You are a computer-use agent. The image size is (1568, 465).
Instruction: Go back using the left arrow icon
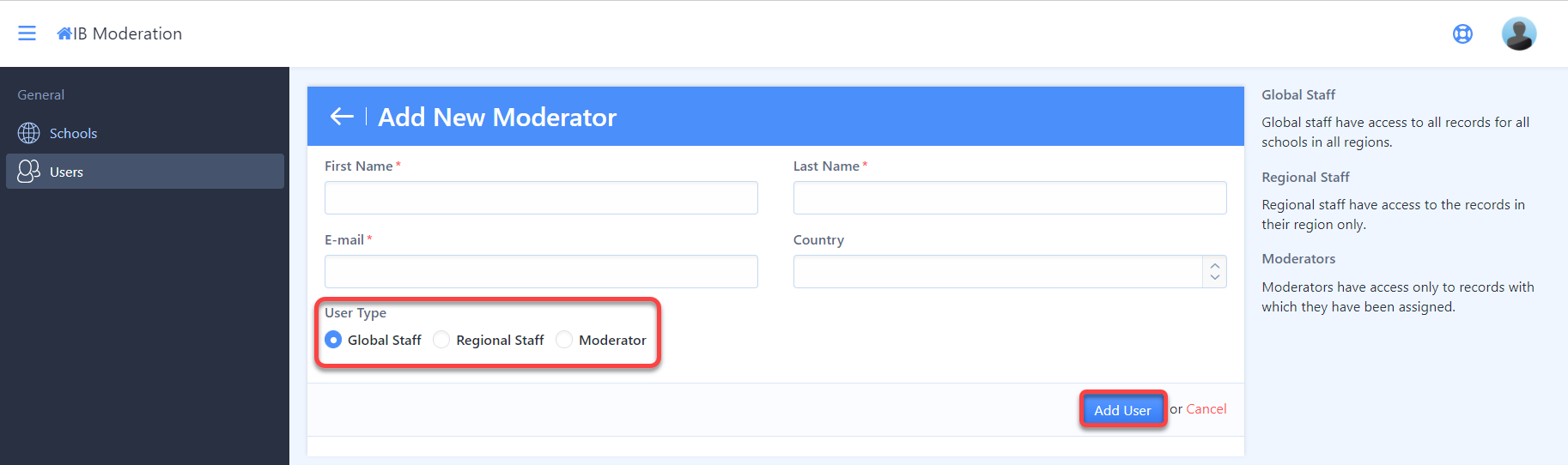click(342, 117)
